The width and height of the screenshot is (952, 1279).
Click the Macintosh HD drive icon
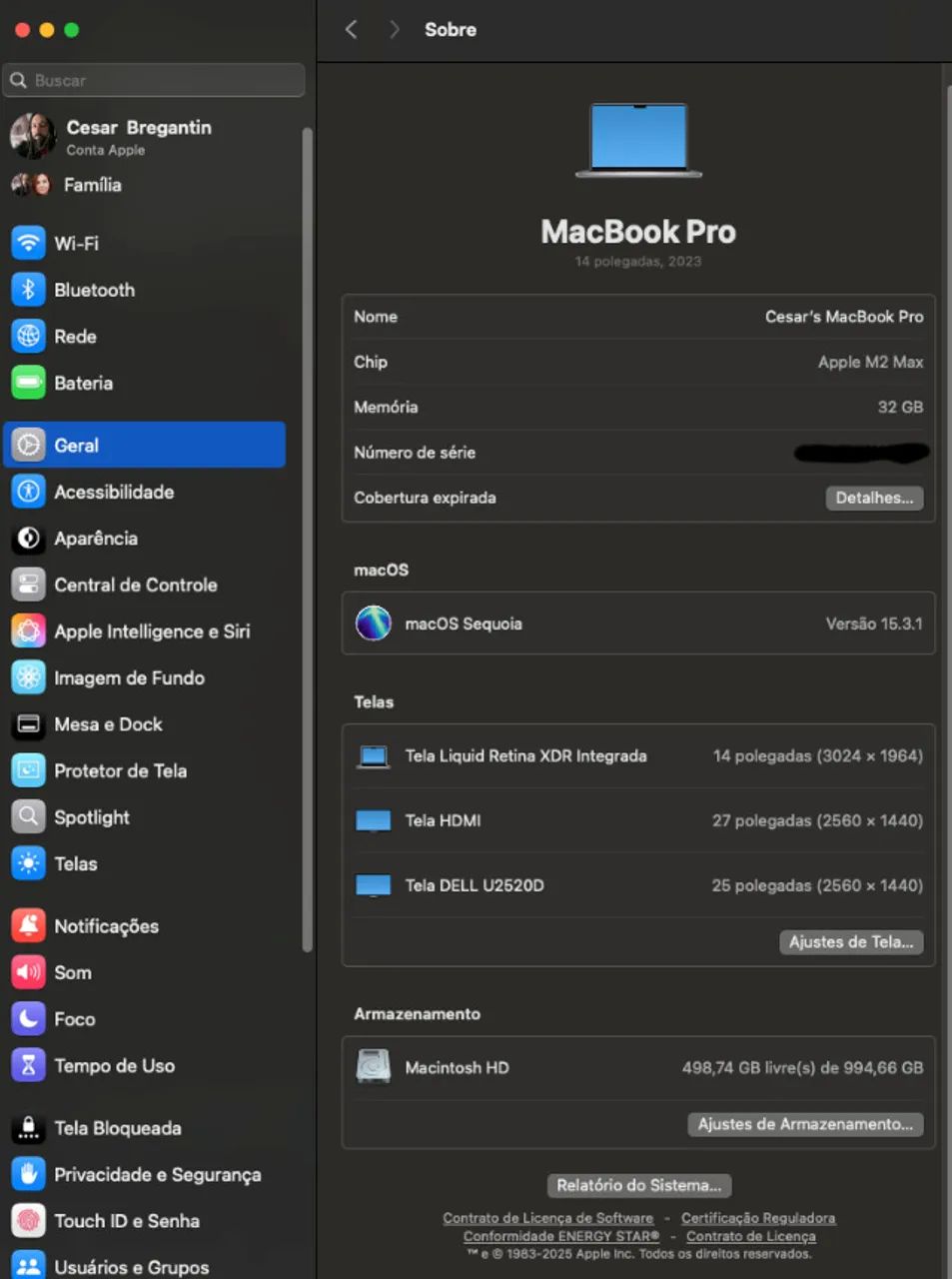374,1067
